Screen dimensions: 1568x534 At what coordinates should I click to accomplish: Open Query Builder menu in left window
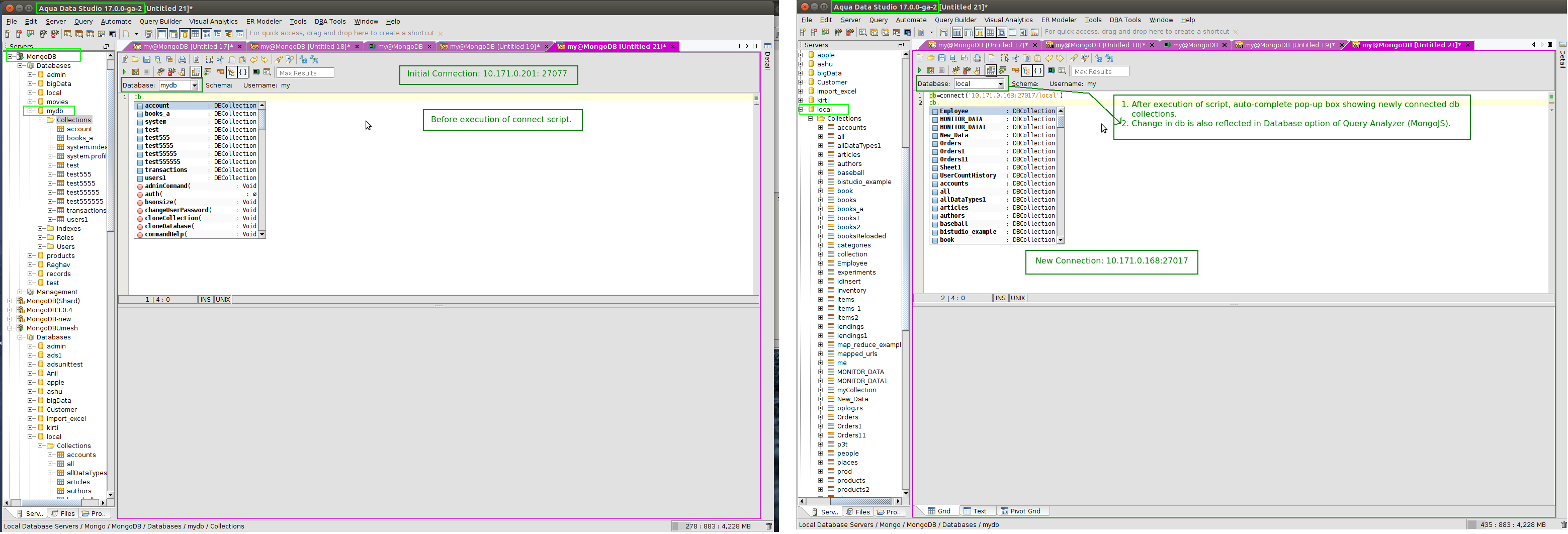161,21
